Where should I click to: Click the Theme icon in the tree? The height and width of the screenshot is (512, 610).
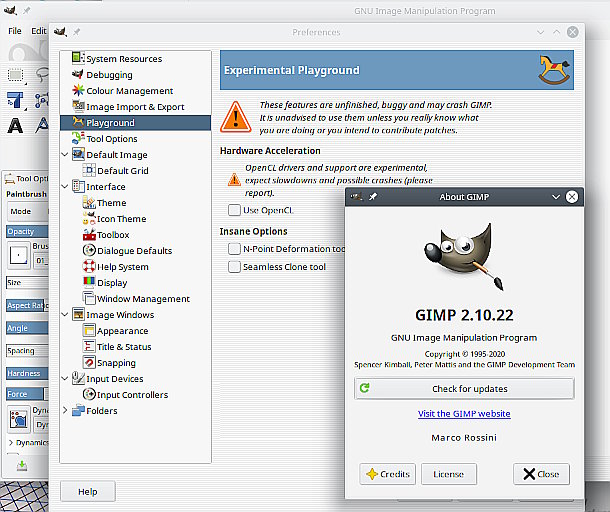(89, 202)
